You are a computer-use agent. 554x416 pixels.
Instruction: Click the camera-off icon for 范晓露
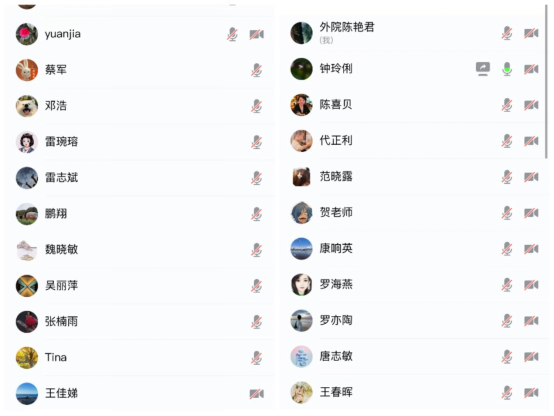531,177
